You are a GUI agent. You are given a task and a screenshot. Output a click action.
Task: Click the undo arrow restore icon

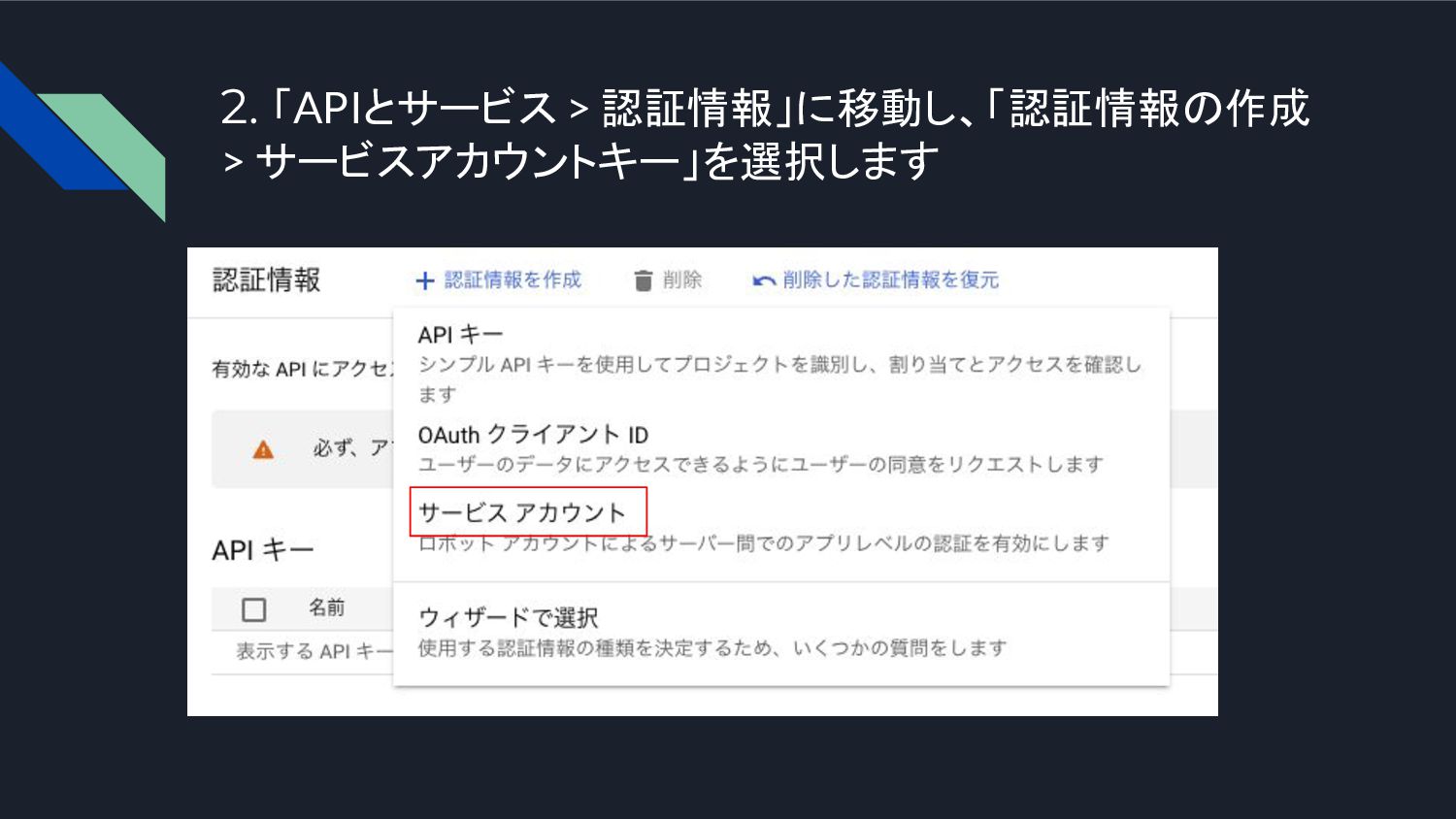coord(764,280)
